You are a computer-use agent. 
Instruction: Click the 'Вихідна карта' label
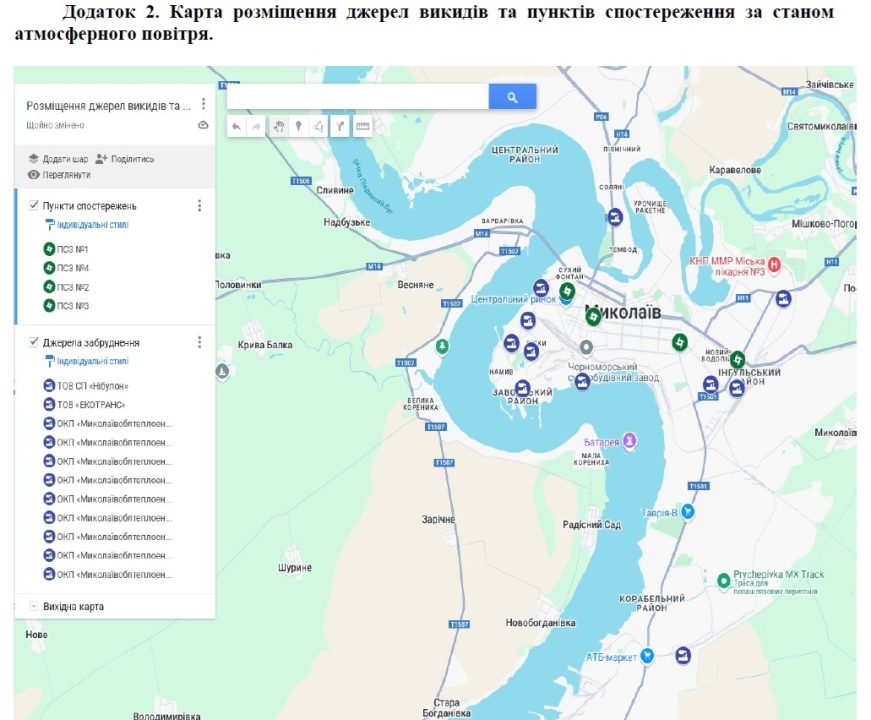(73, 606)
